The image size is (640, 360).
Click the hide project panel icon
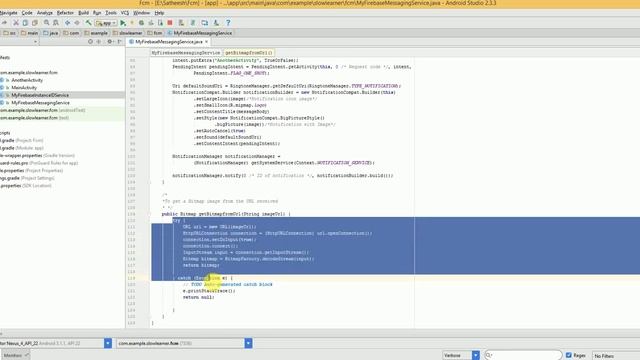tap(119, 42)
